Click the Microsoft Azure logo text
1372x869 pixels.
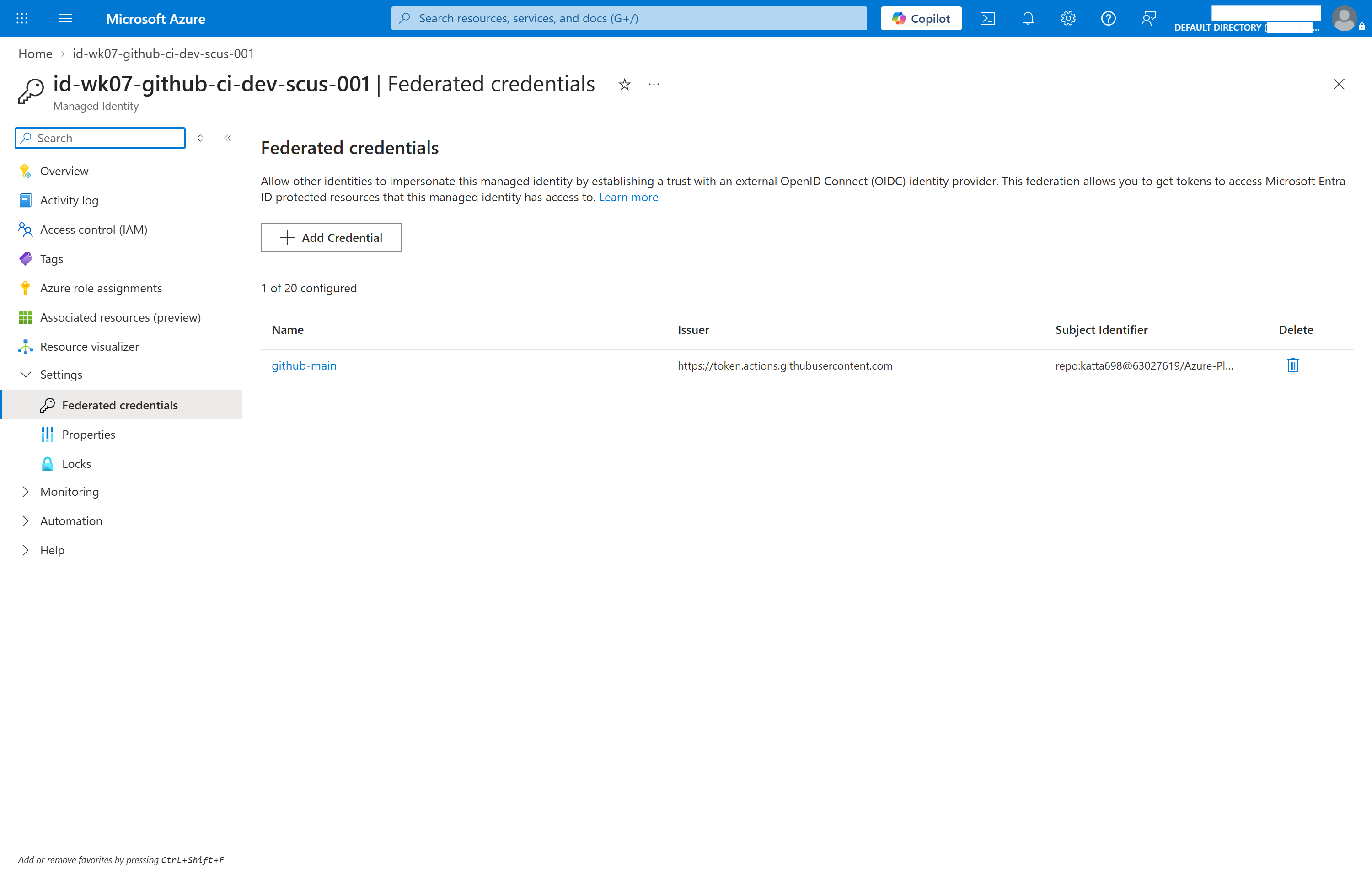coord(155,19)
